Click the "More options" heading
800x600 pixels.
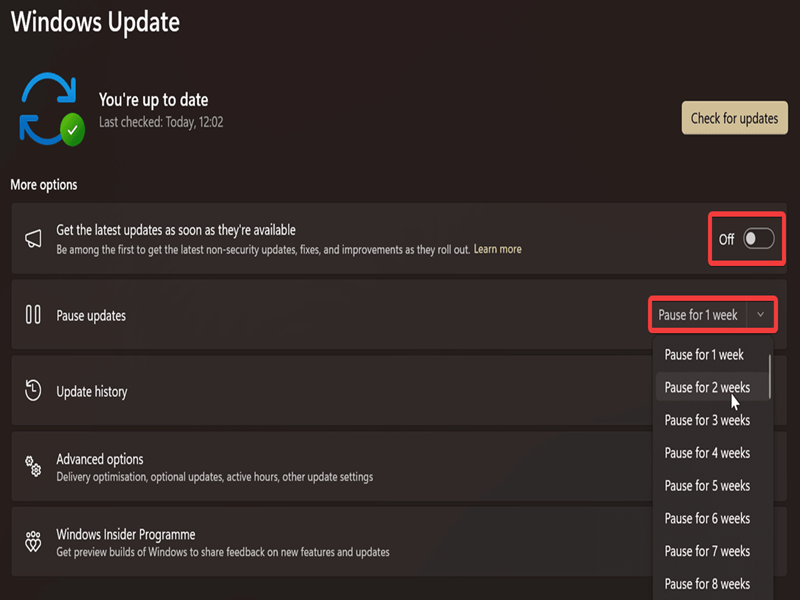tap(44, 185)
